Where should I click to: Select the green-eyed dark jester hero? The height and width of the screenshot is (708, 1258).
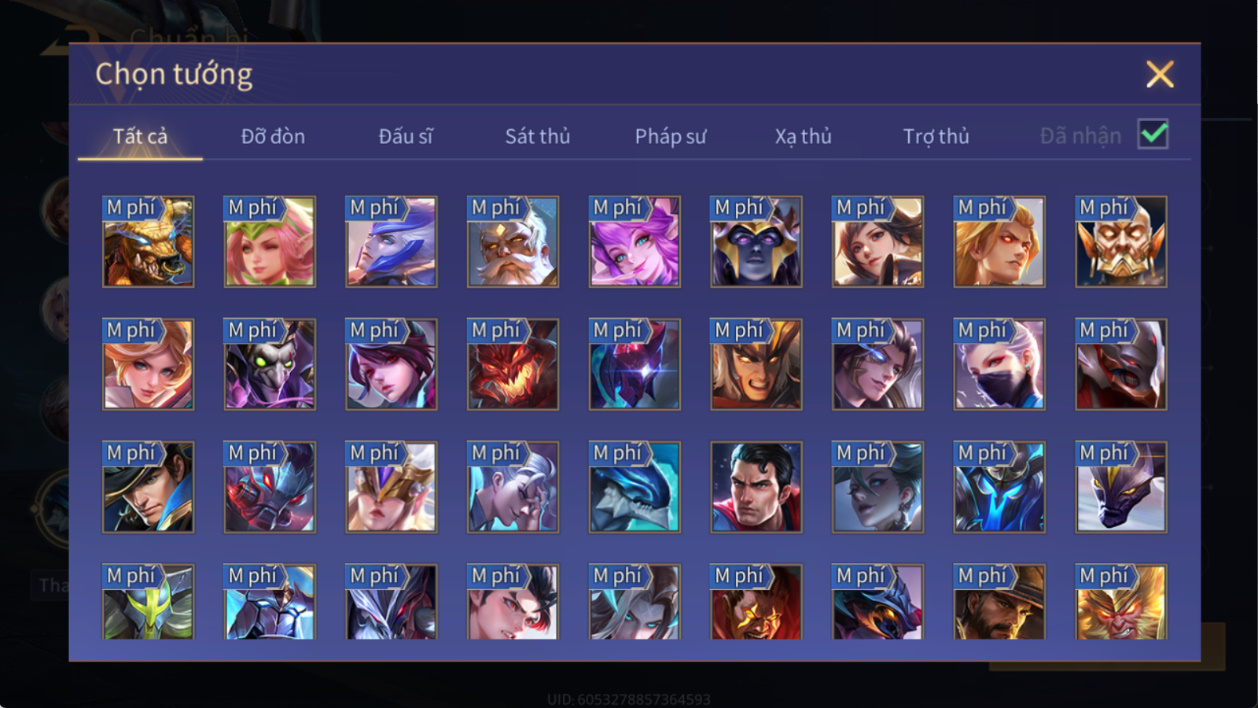point(270,364)
